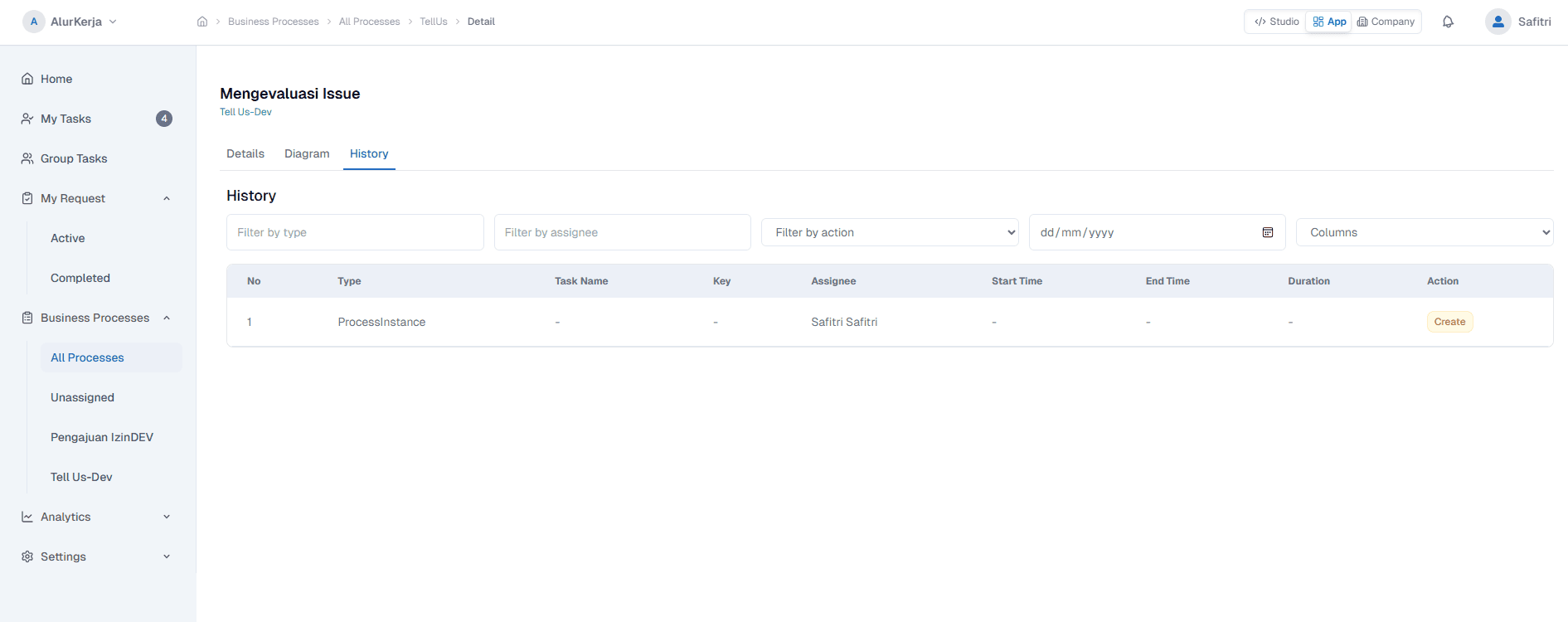Open notifications bell icon
1568x622 pixels.
(1448, 22)
